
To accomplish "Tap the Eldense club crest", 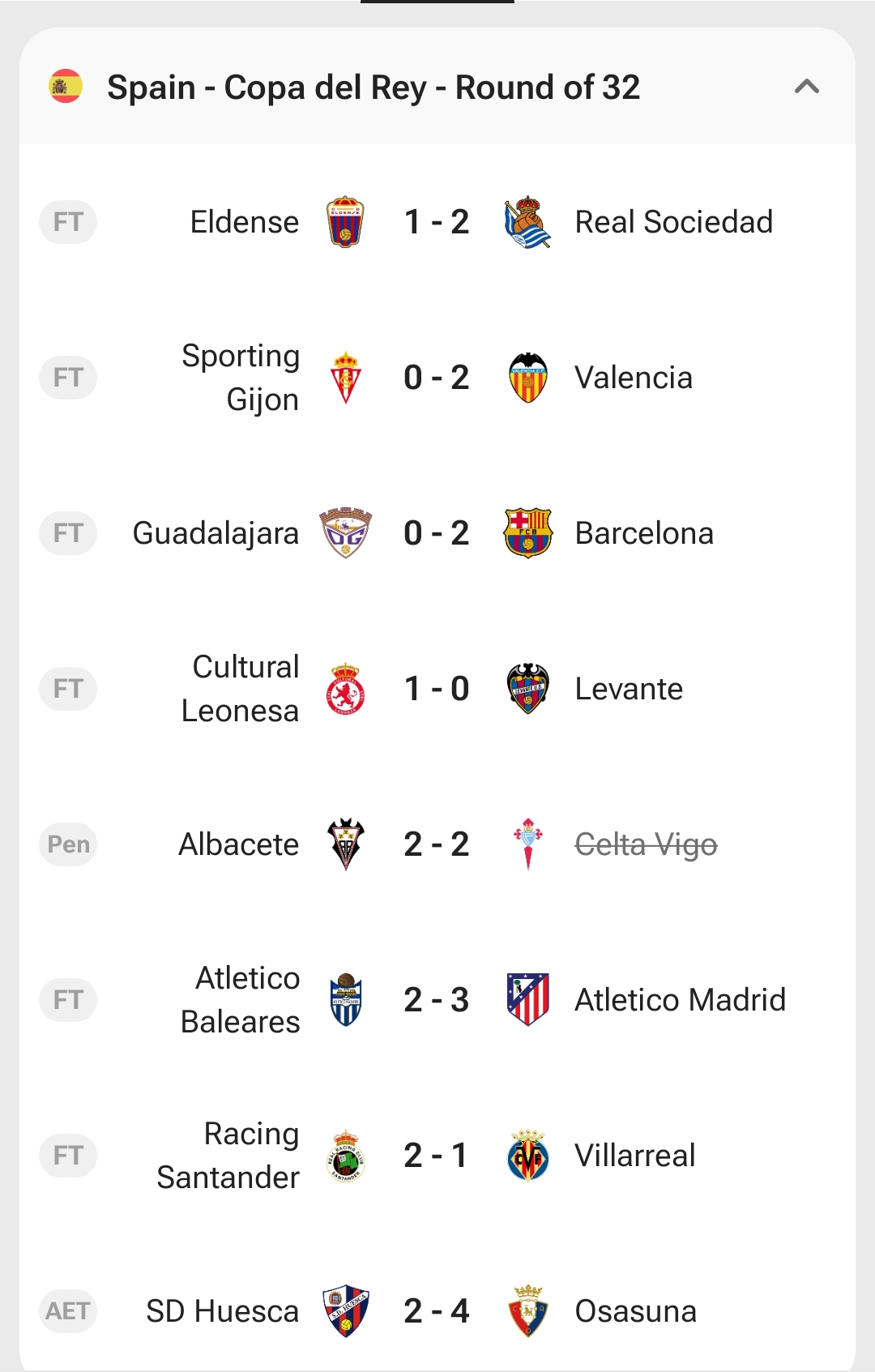I will tap(346, 222).
